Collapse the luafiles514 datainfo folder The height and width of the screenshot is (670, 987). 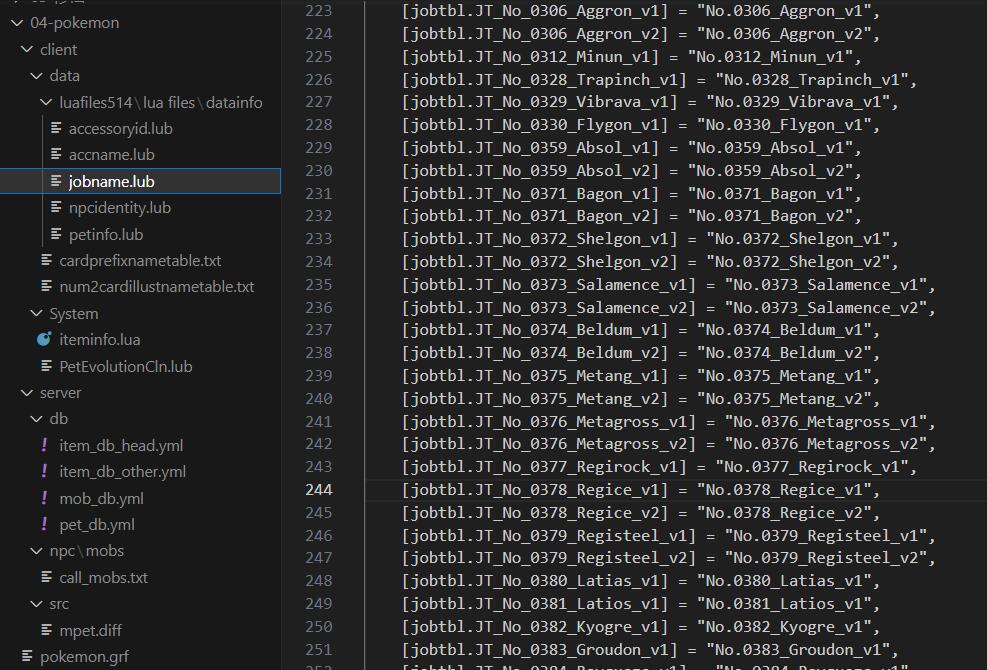[46, 103]
